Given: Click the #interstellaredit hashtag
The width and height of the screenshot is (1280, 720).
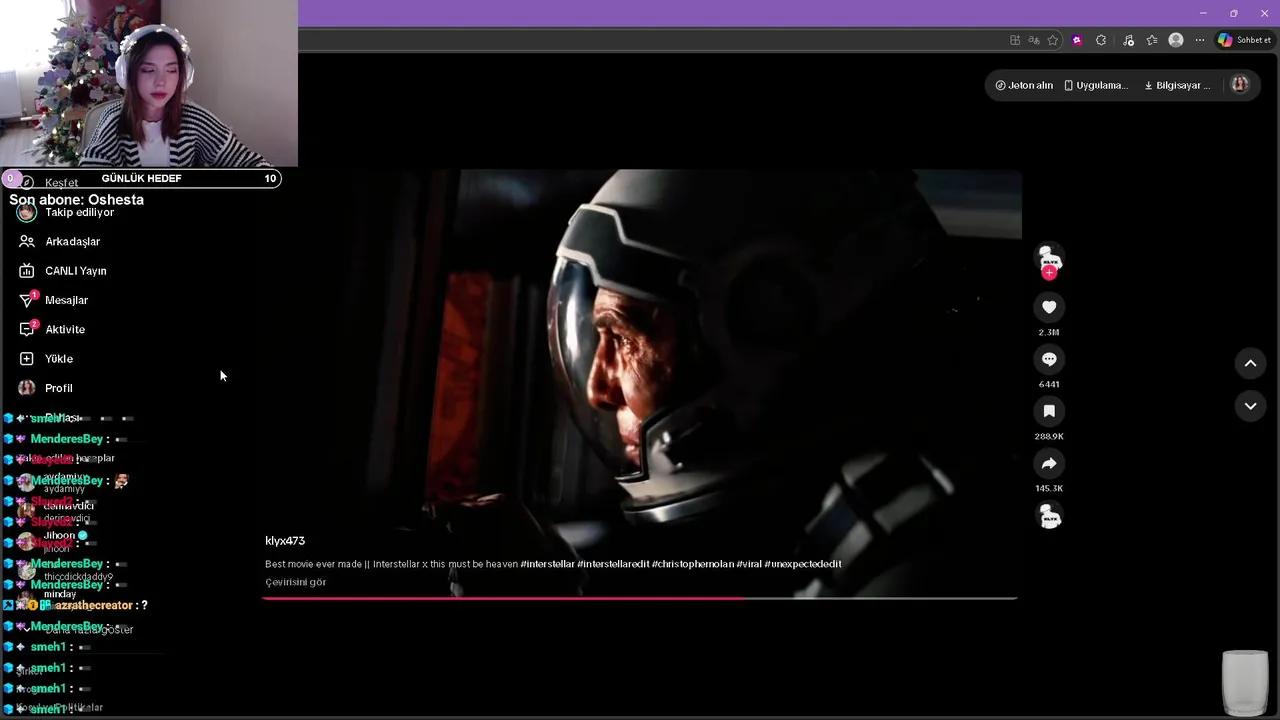Looking at the screenshot, I should point(613,564).
